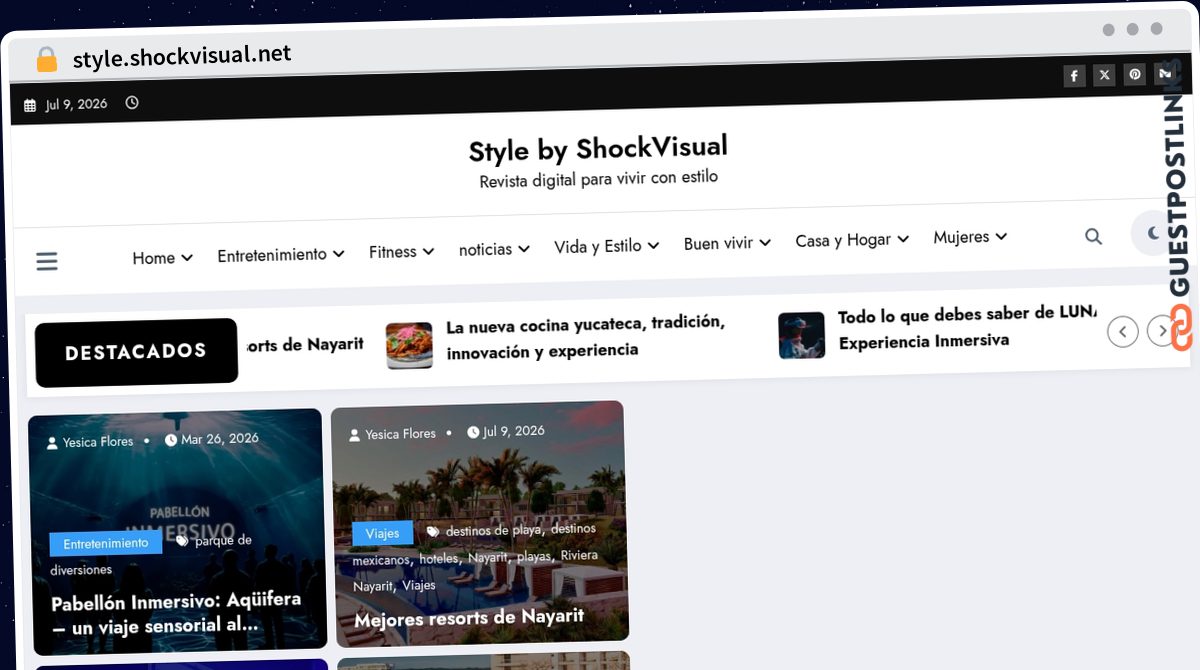
Task: Open 'La nueva cocina yucateca' featured story
Action: [586, 337]
